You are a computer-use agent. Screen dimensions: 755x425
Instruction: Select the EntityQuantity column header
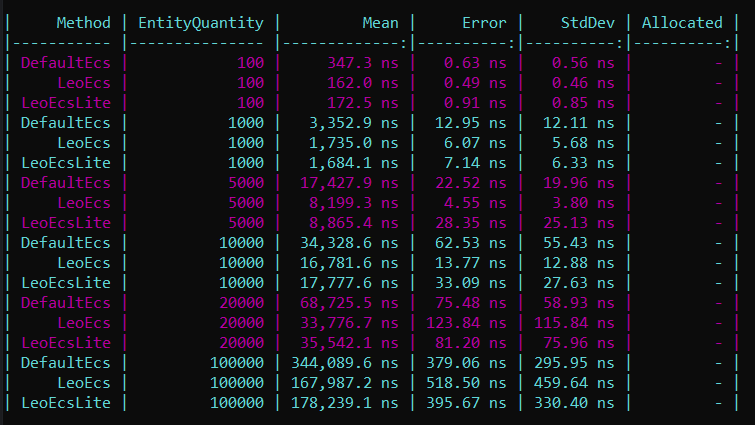[201, 23]
